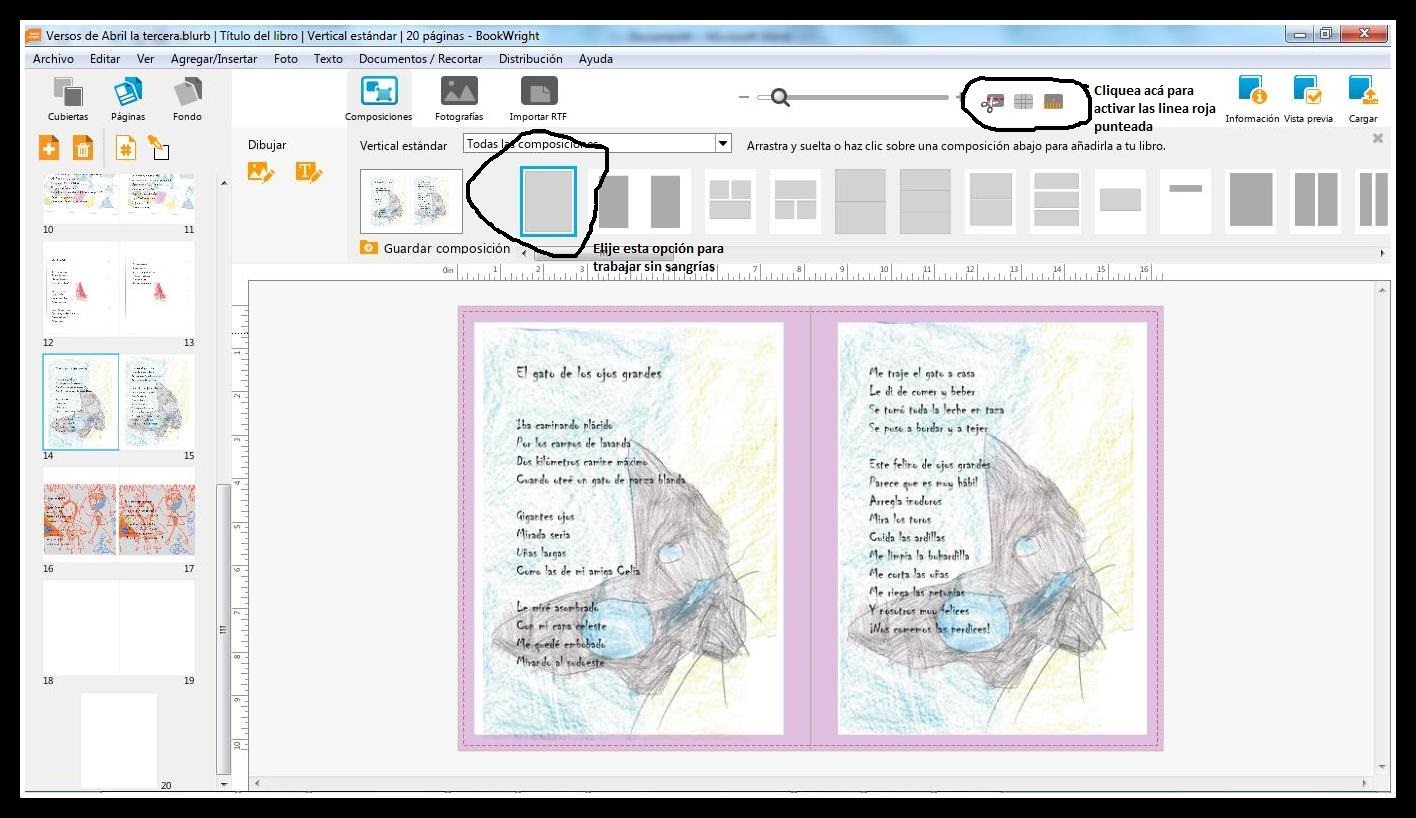The height and width of the screenshot is (818, 1416).
Task: Click the line 'Me traje el gato a casa'
Action: click(921, 373)
